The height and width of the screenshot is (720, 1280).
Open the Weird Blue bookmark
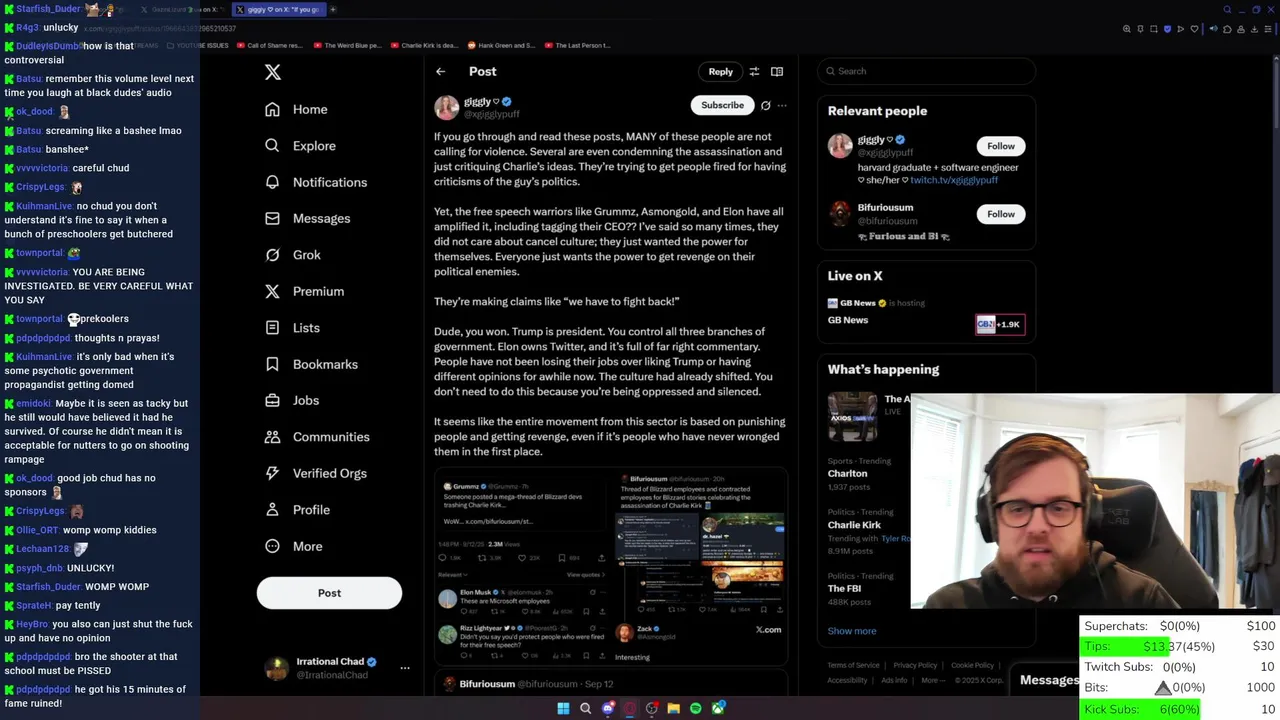tap(347, 45)
